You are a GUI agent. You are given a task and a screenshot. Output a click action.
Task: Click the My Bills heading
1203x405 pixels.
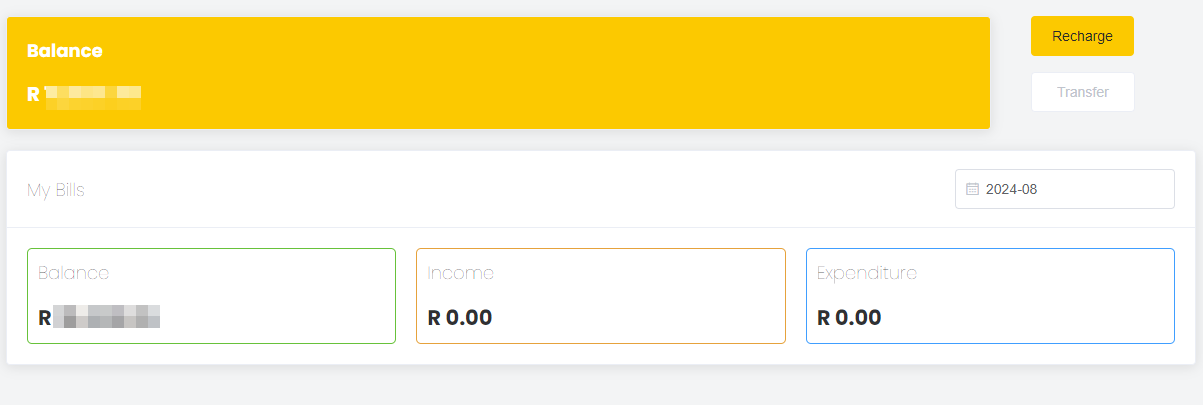[x=56, y=190]
